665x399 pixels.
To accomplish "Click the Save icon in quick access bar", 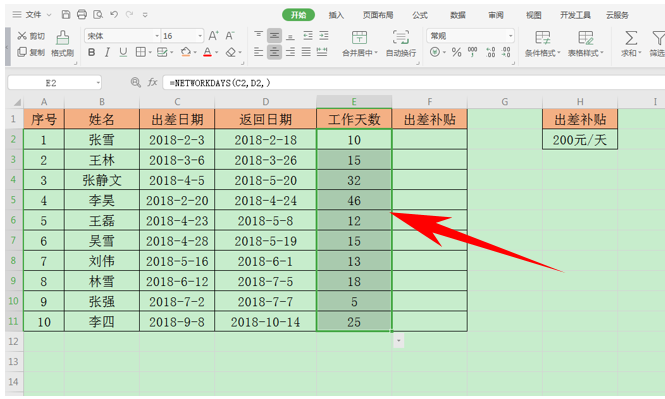I will click(66, 15).
